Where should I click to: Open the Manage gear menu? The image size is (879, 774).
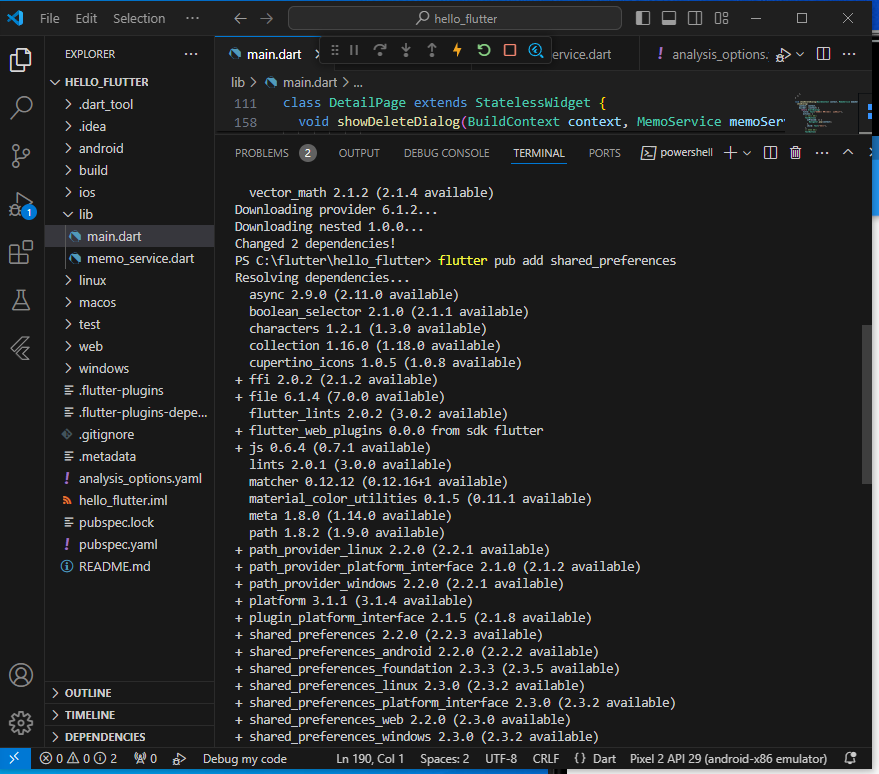click(21, 723)
